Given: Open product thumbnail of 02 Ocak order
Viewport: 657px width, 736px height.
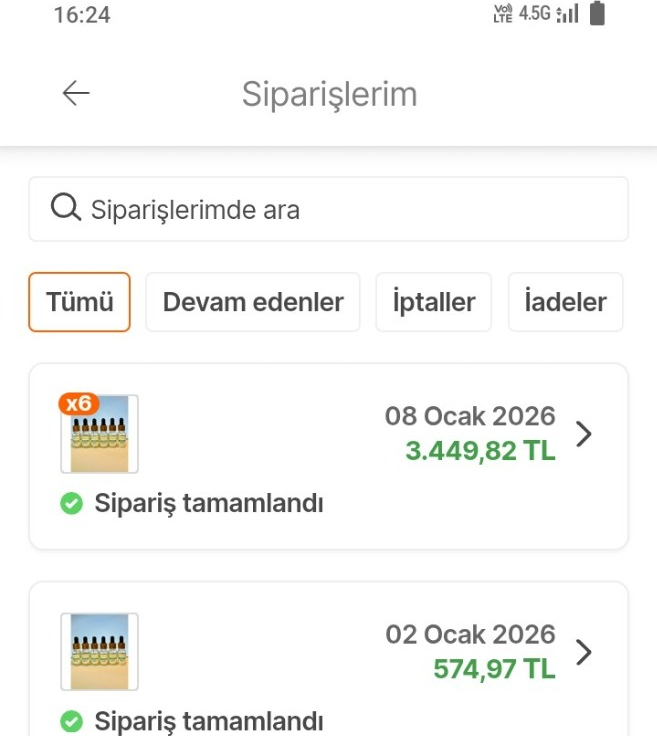Looking at the screenshot, I should tap(100, 652).
